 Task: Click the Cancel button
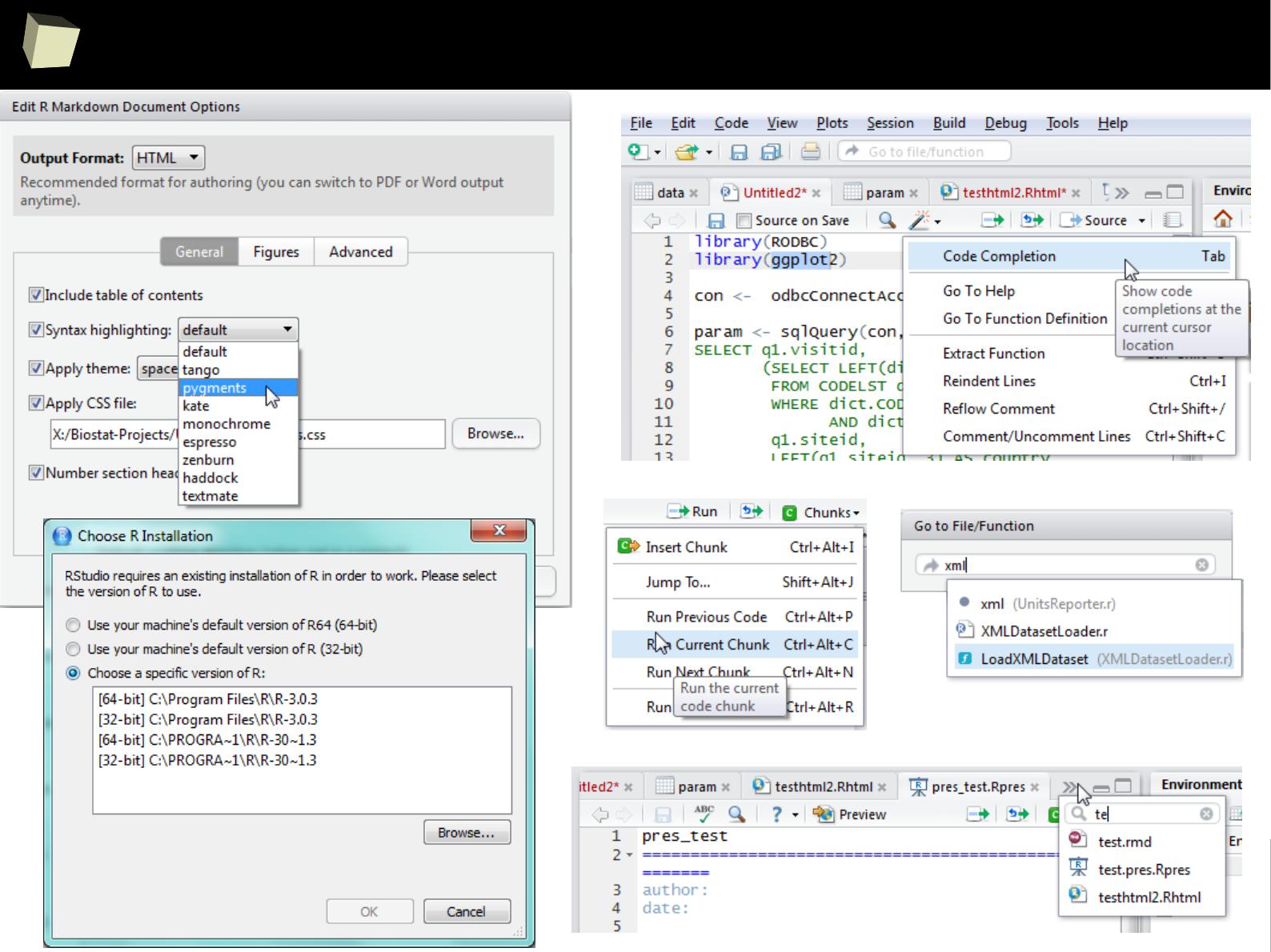click(x=467, y=911)
